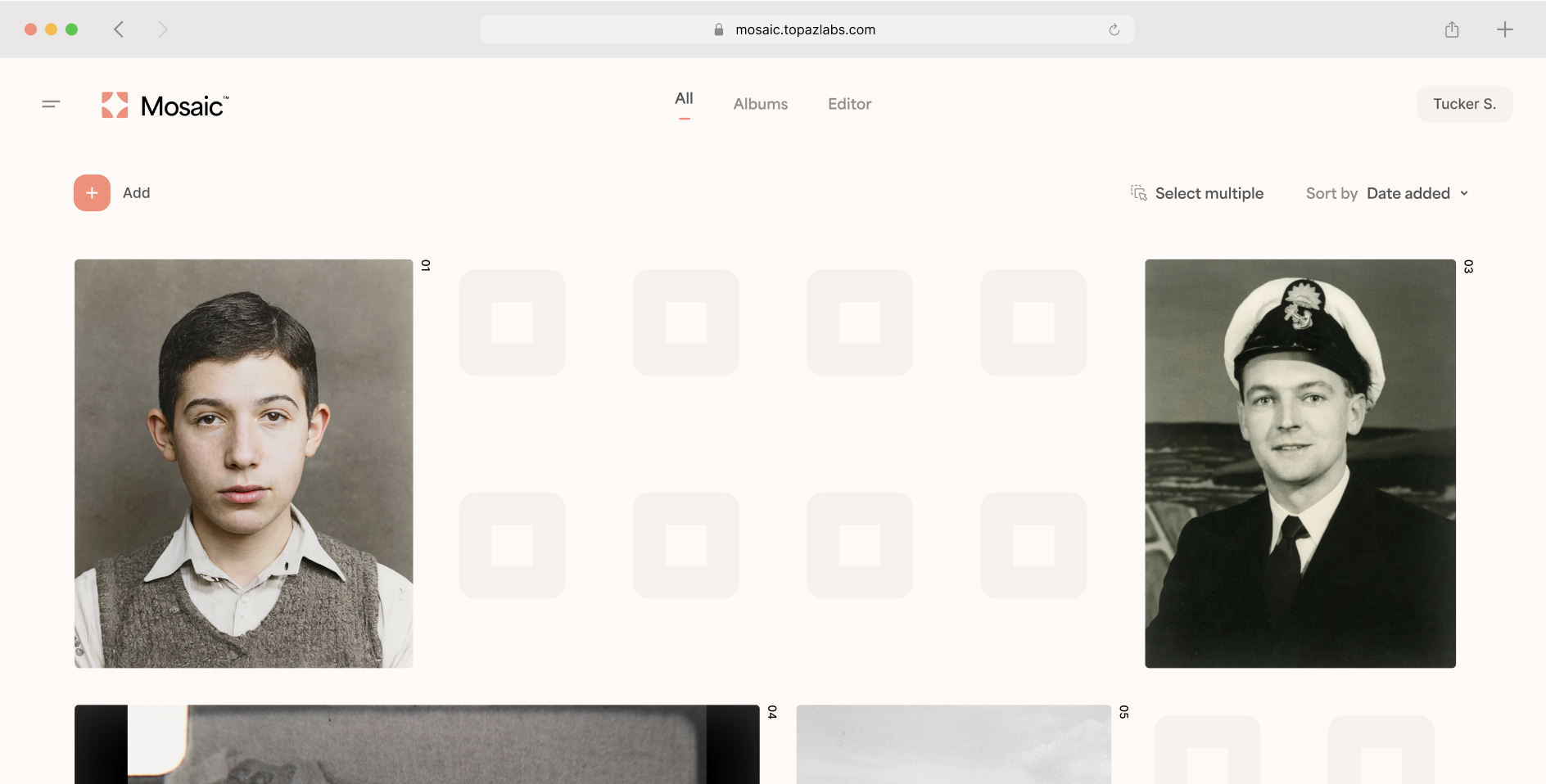The height and width of the screenshot is (784, 1546).
Task: Click the Select multiple icon
Action: pos(1138,193)
